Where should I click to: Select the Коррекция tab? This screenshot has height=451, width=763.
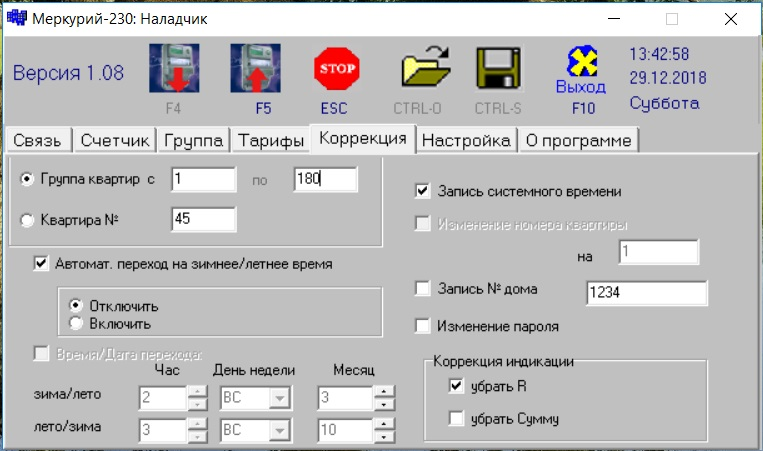(363, 139)
